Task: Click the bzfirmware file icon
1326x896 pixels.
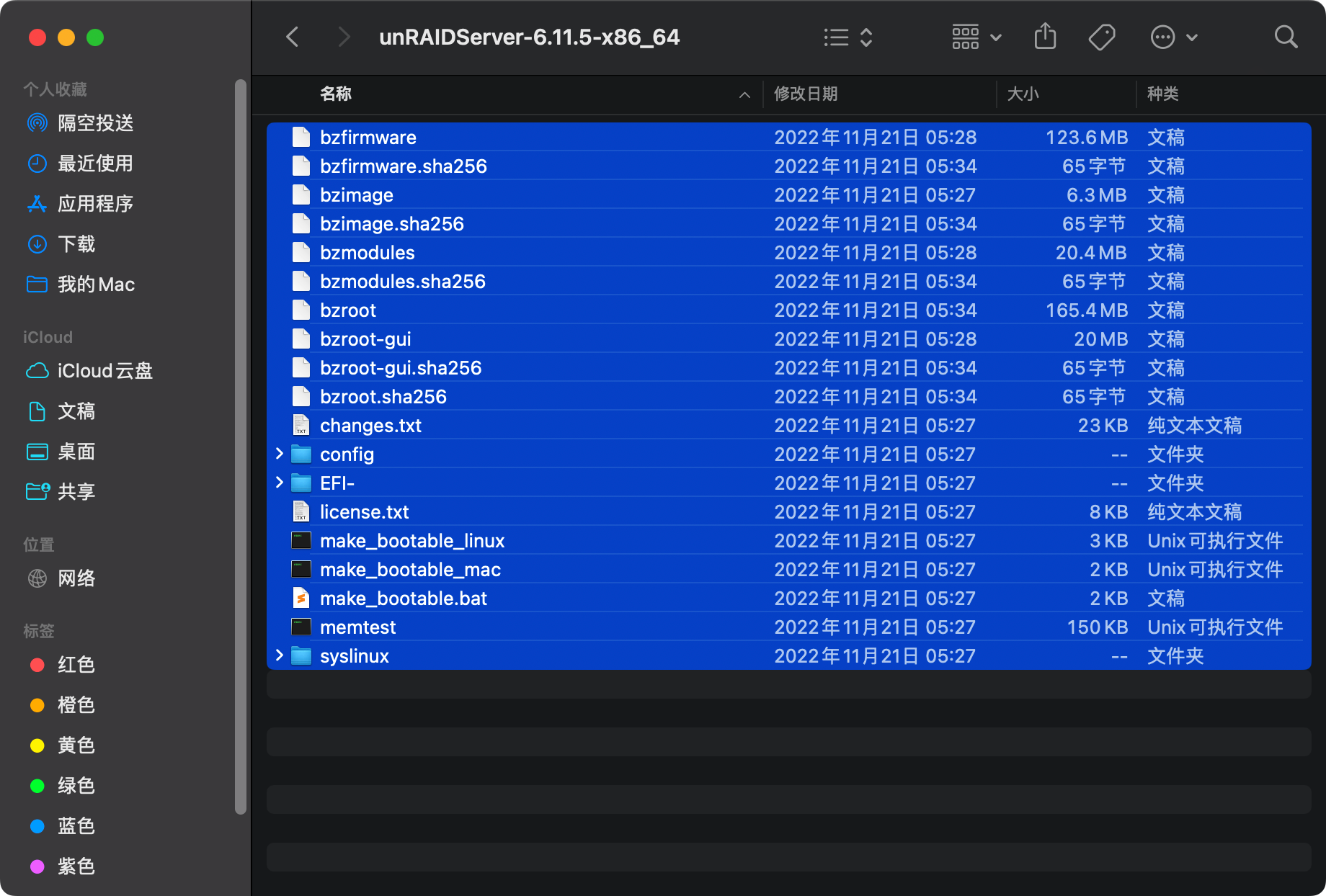Action: (301, 137)
